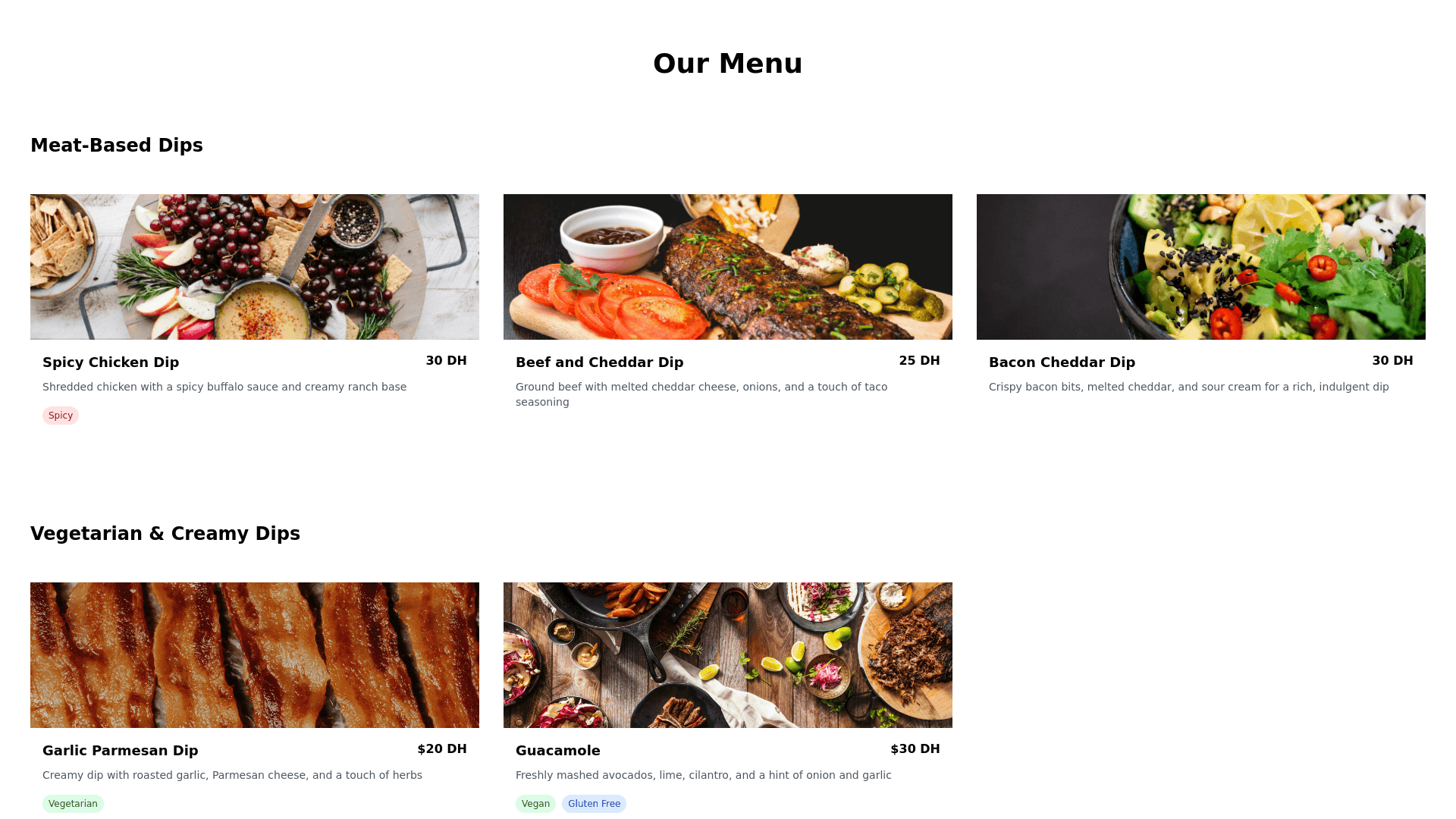This screenshot has width=1456, height=819.
Task: Select the Spicy tag badge
Action: [x=61, y=416]
